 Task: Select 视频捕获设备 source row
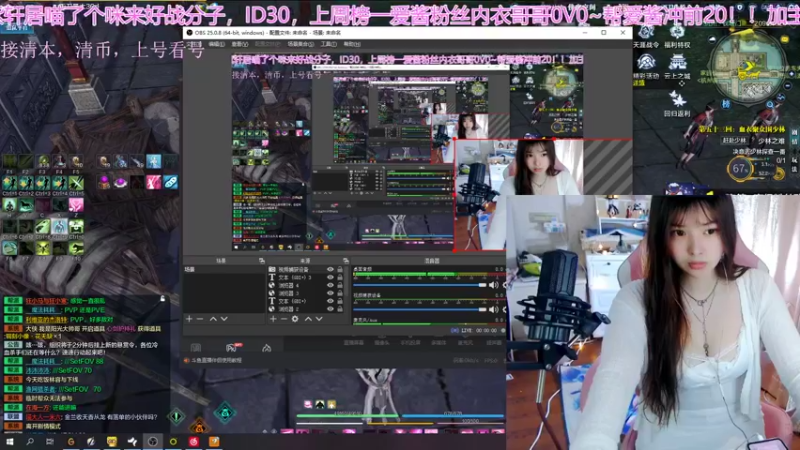pos(306,269)
